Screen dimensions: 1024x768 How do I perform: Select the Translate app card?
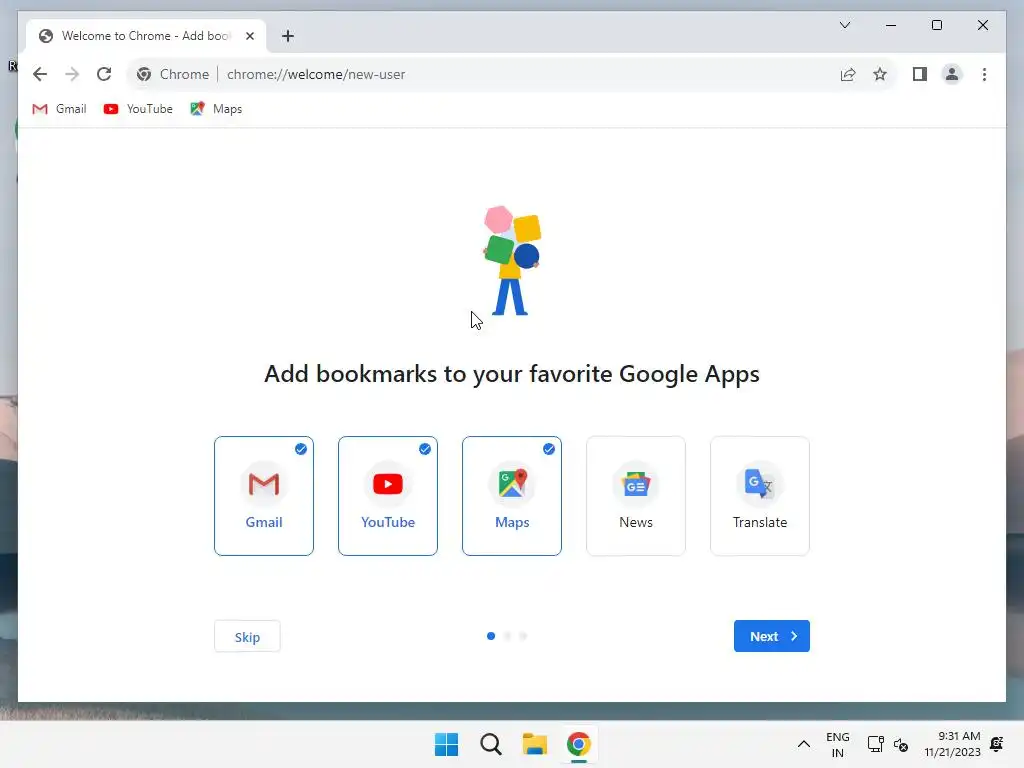760,496
